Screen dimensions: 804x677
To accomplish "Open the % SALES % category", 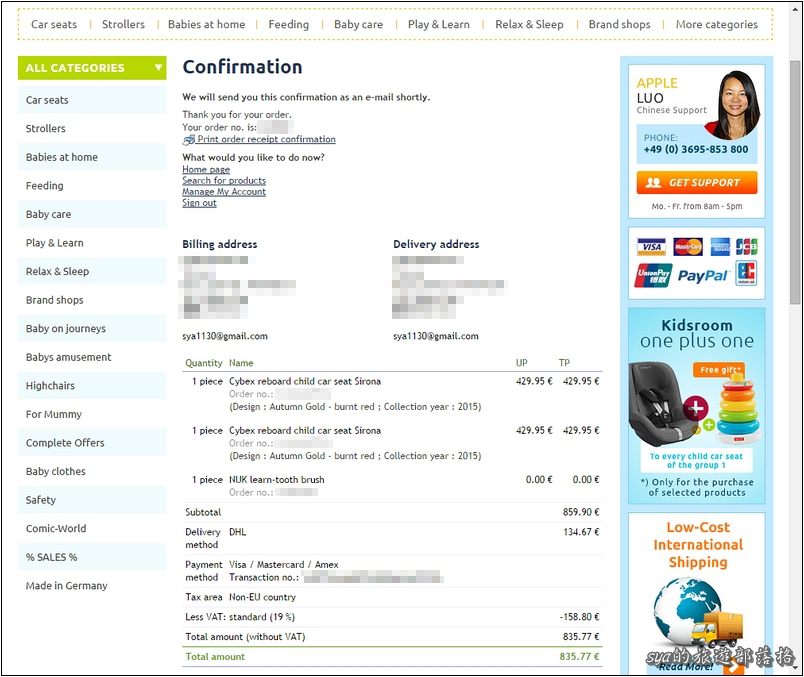I will tap(92, 557).
